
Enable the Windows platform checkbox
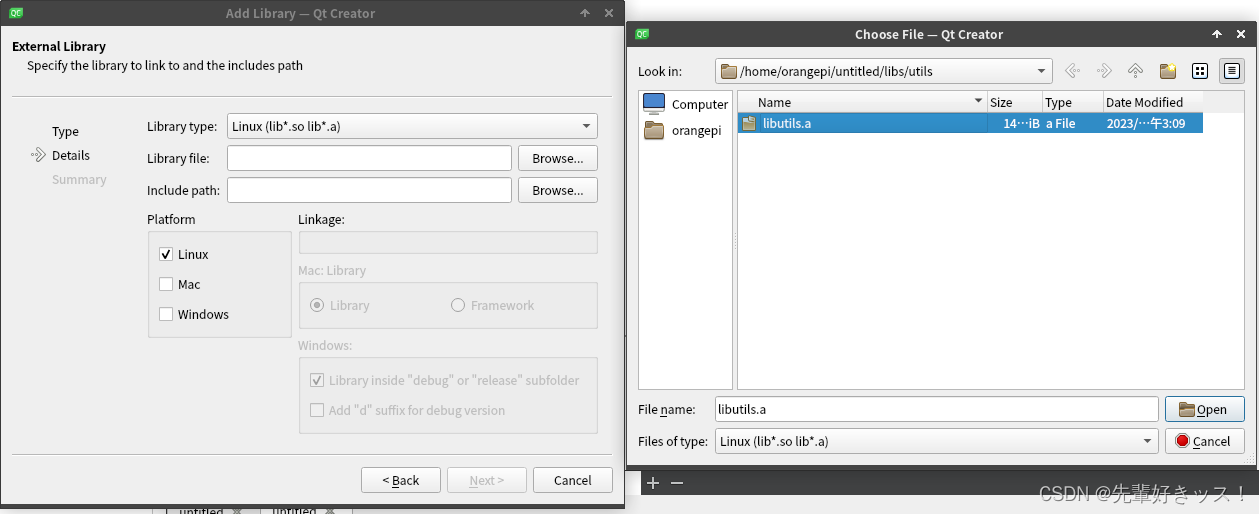[x=166, y=314]
